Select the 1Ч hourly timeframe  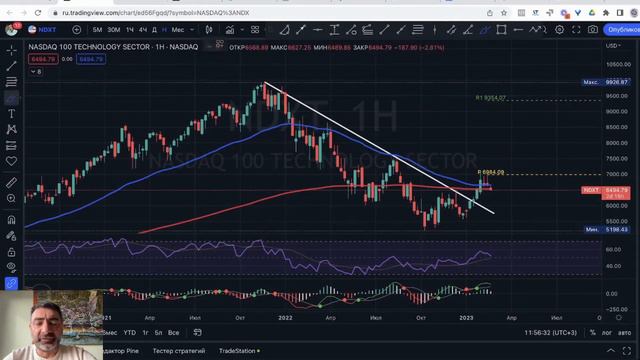(130, 30)
